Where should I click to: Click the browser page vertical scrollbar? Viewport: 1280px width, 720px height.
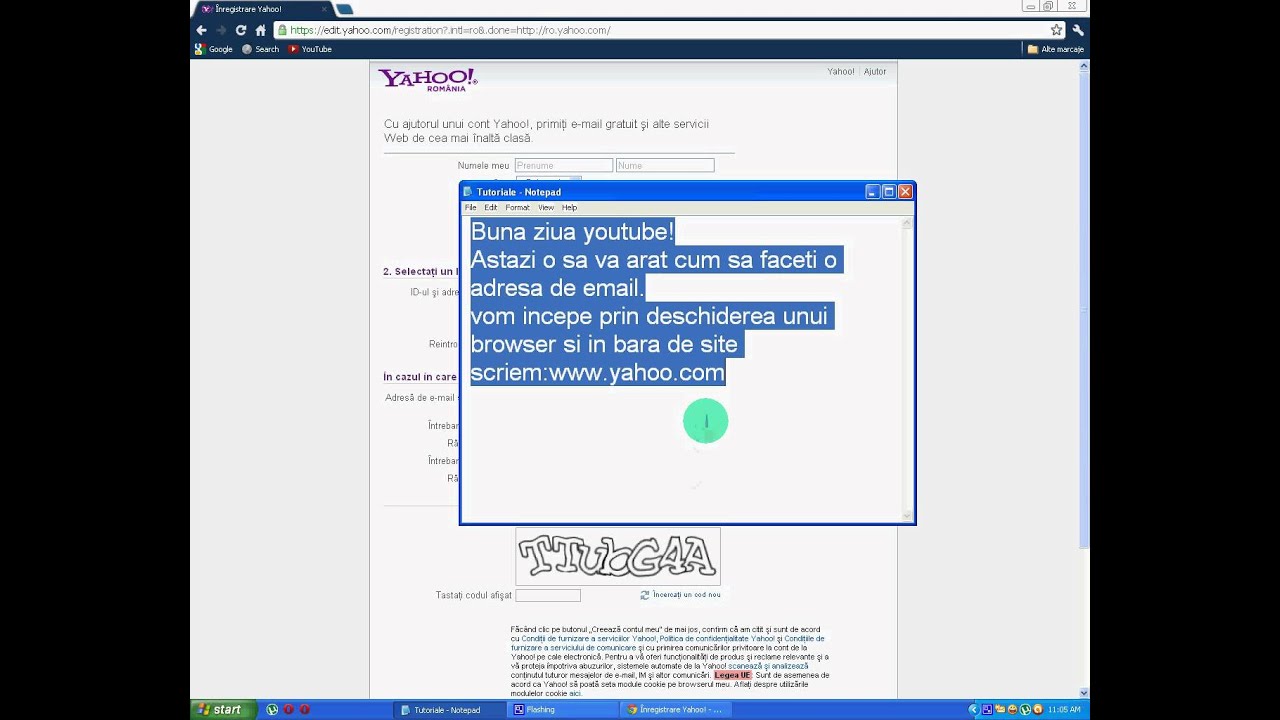click(x=1084, y=310)
